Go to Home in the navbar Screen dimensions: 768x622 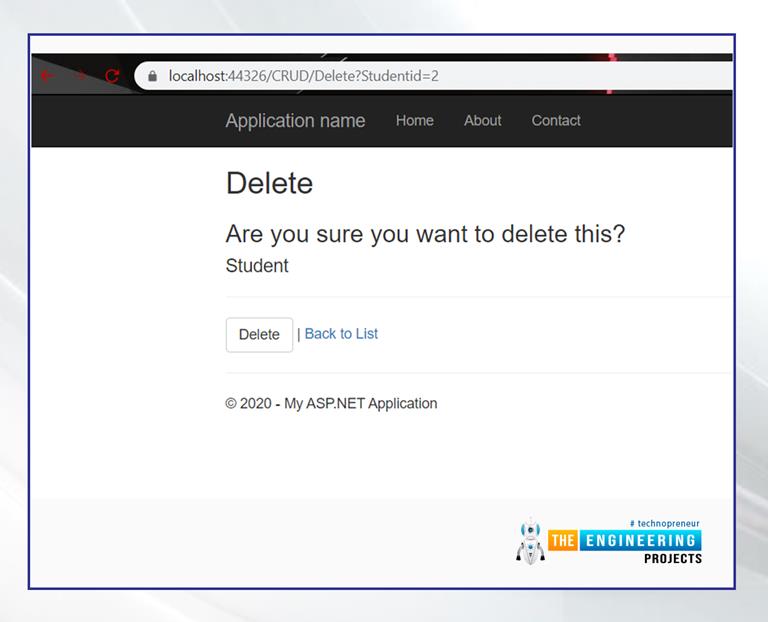click(414, 121)
